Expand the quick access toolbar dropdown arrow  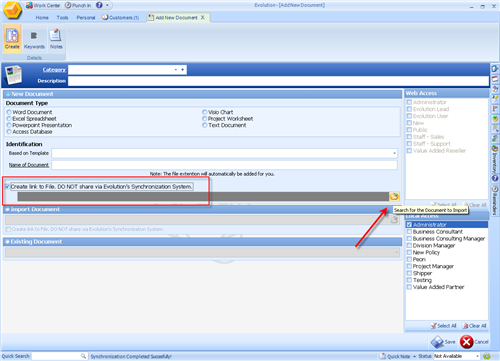click(x=107, y=5)
